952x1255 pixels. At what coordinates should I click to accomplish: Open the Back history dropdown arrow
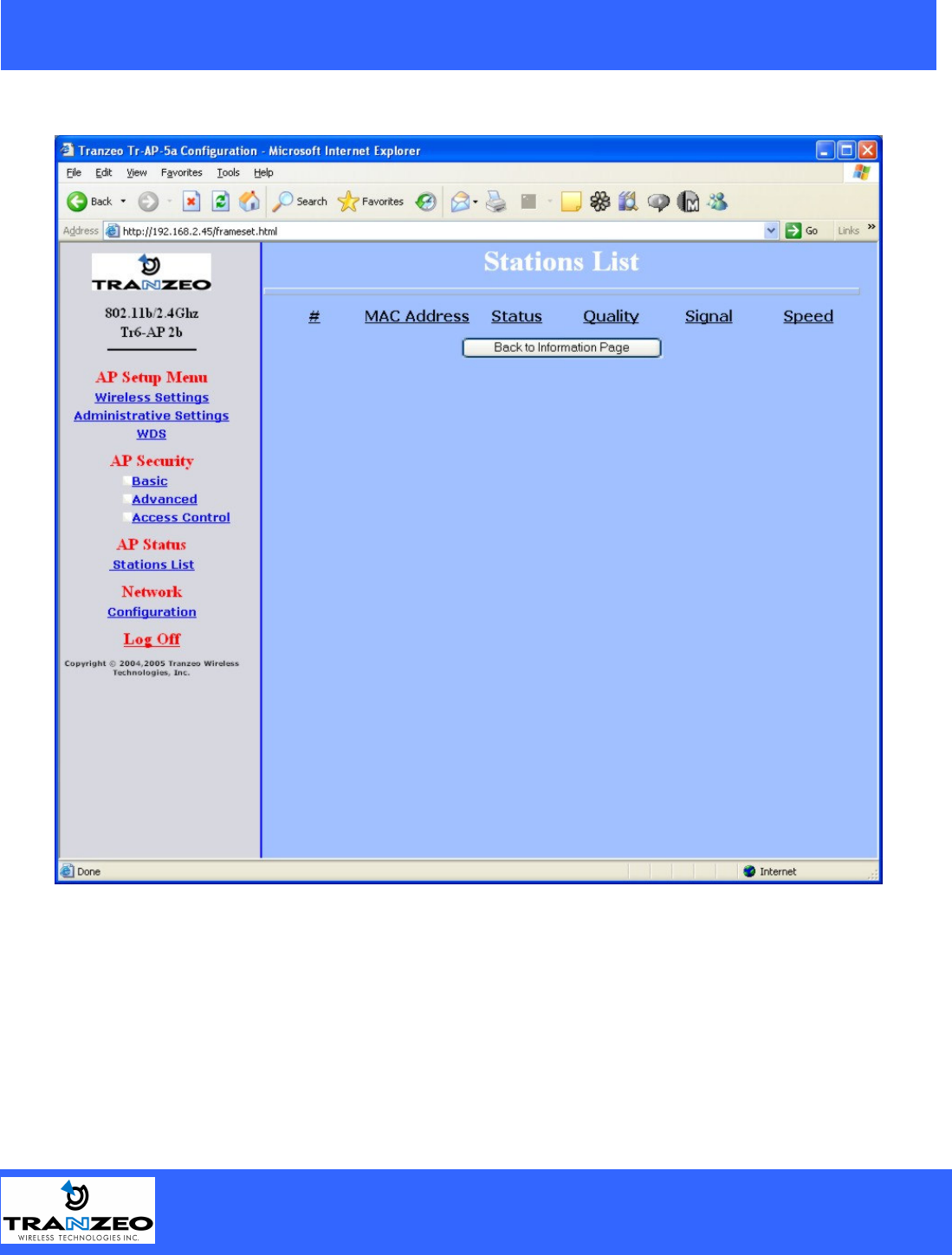(123, 202)
